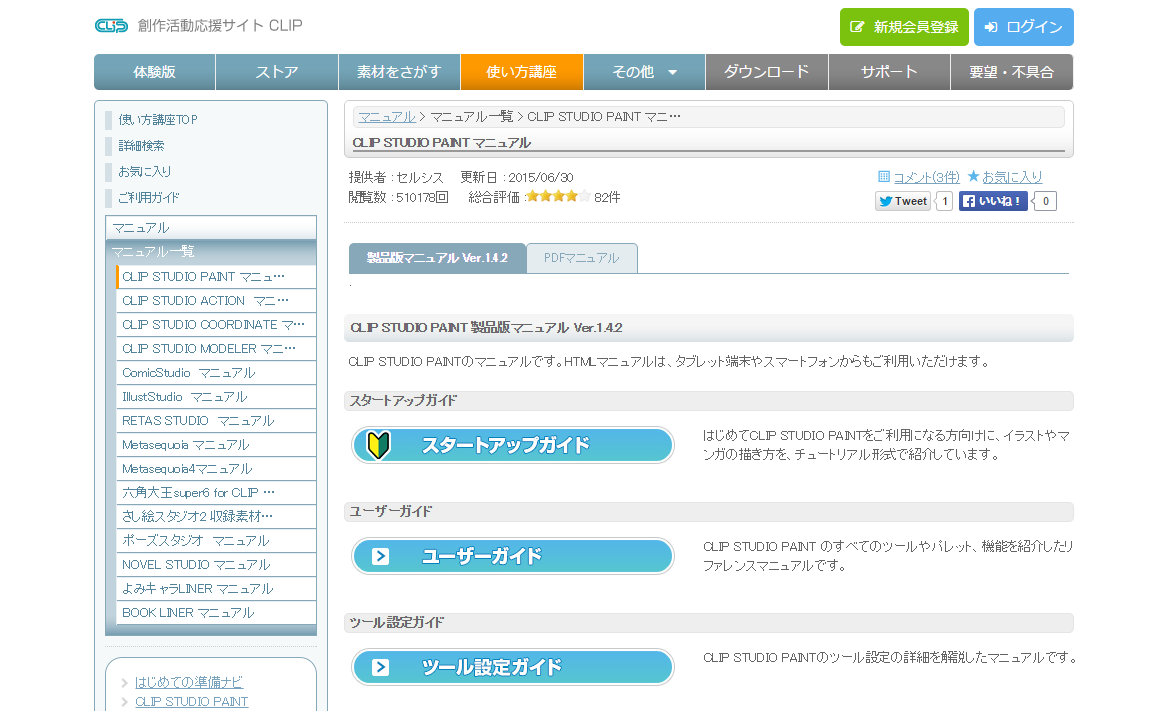
Task: Open the ダウンロード navigation tab
Action: 767,72
